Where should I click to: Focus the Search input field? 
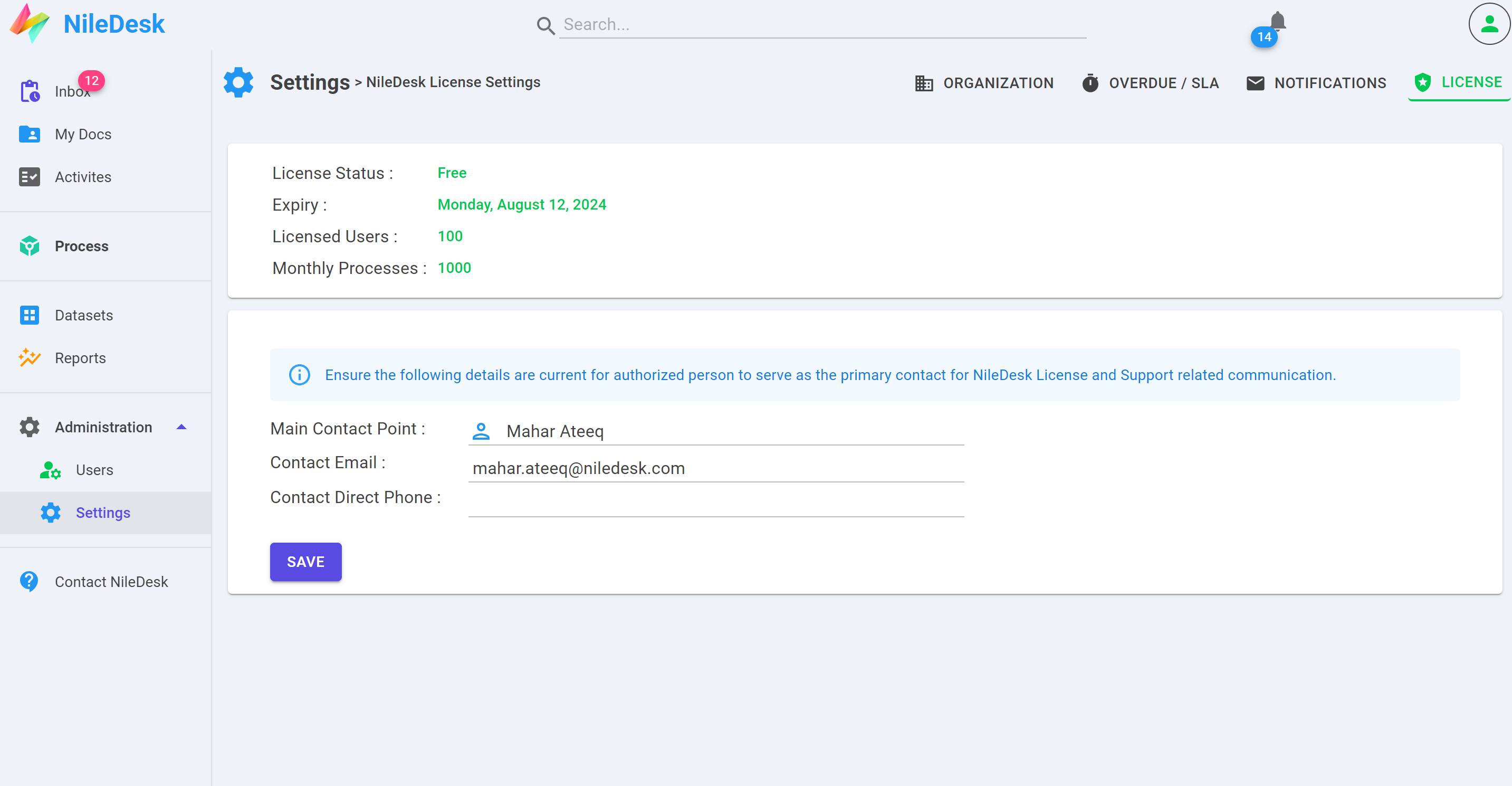822,25
